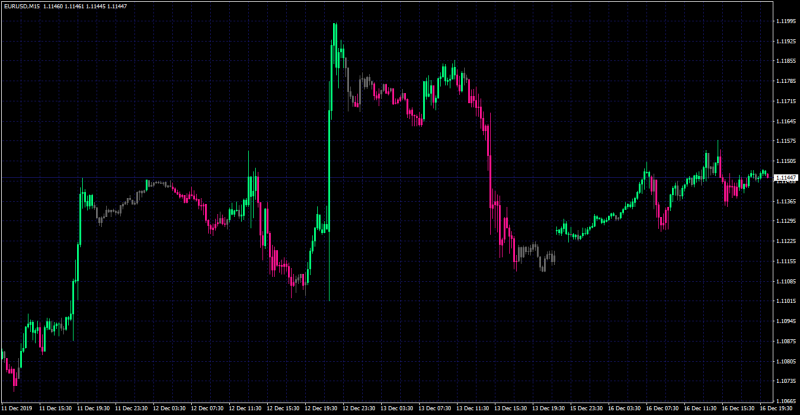Click price axis label 1.10805
800x415 pixels.
786,362
